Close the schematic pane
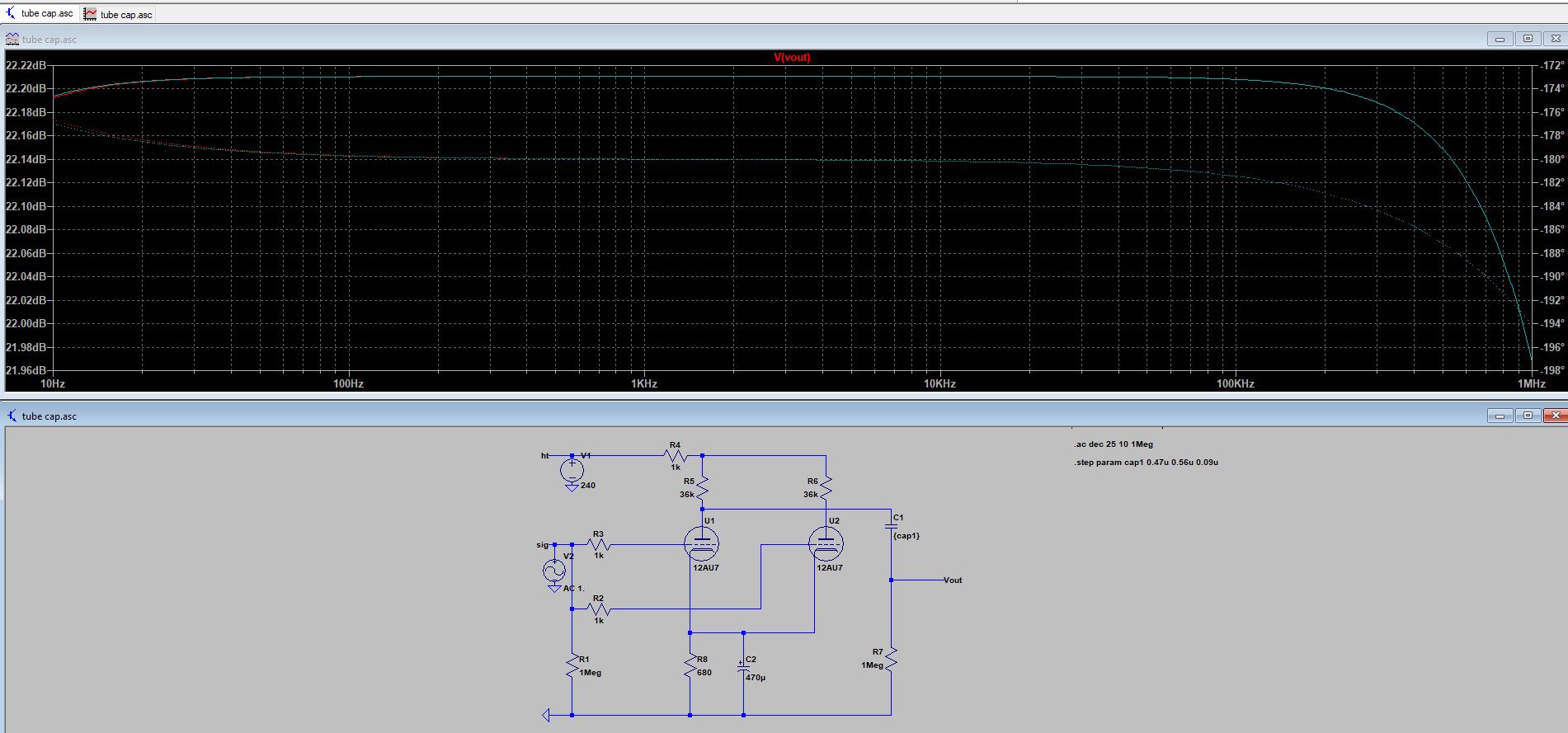Viewport: 1568px width, 733px height. [x=1556, y=416]
